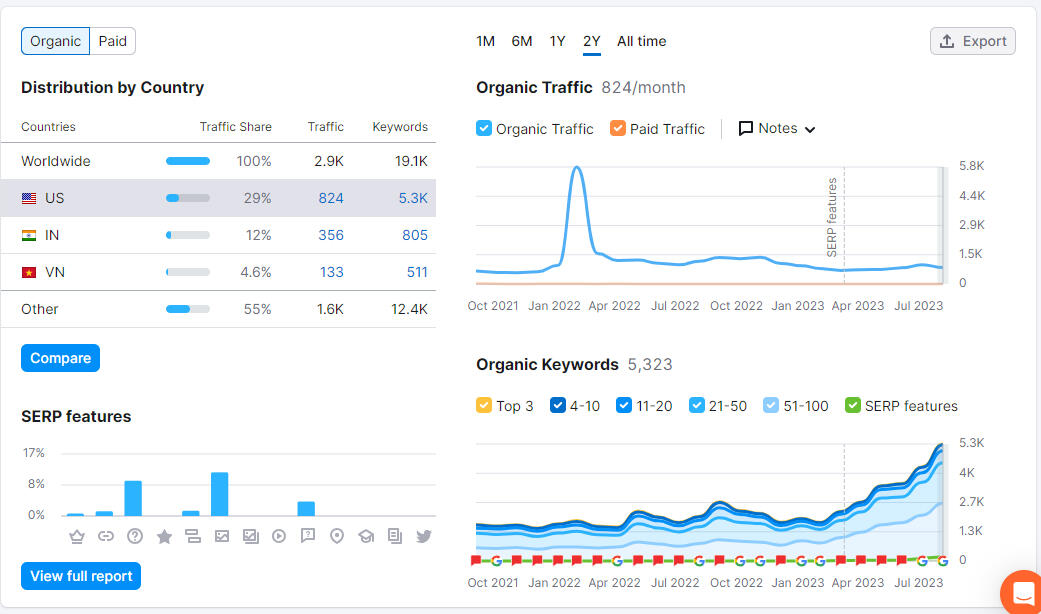
Task: Click the question mark circle SERP icon
Action: point(135,536)
